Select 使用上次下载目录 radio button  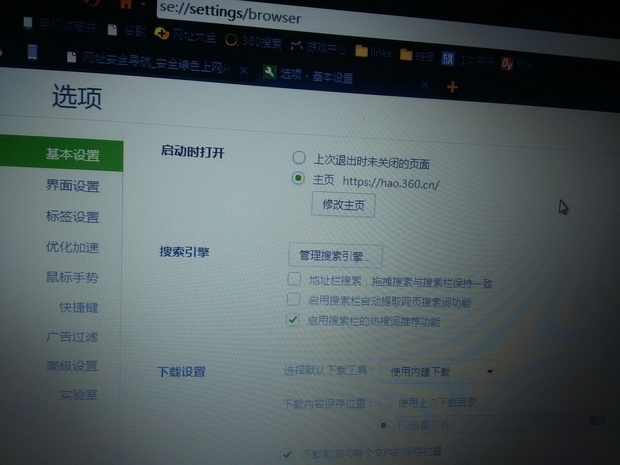coord(385,403)
